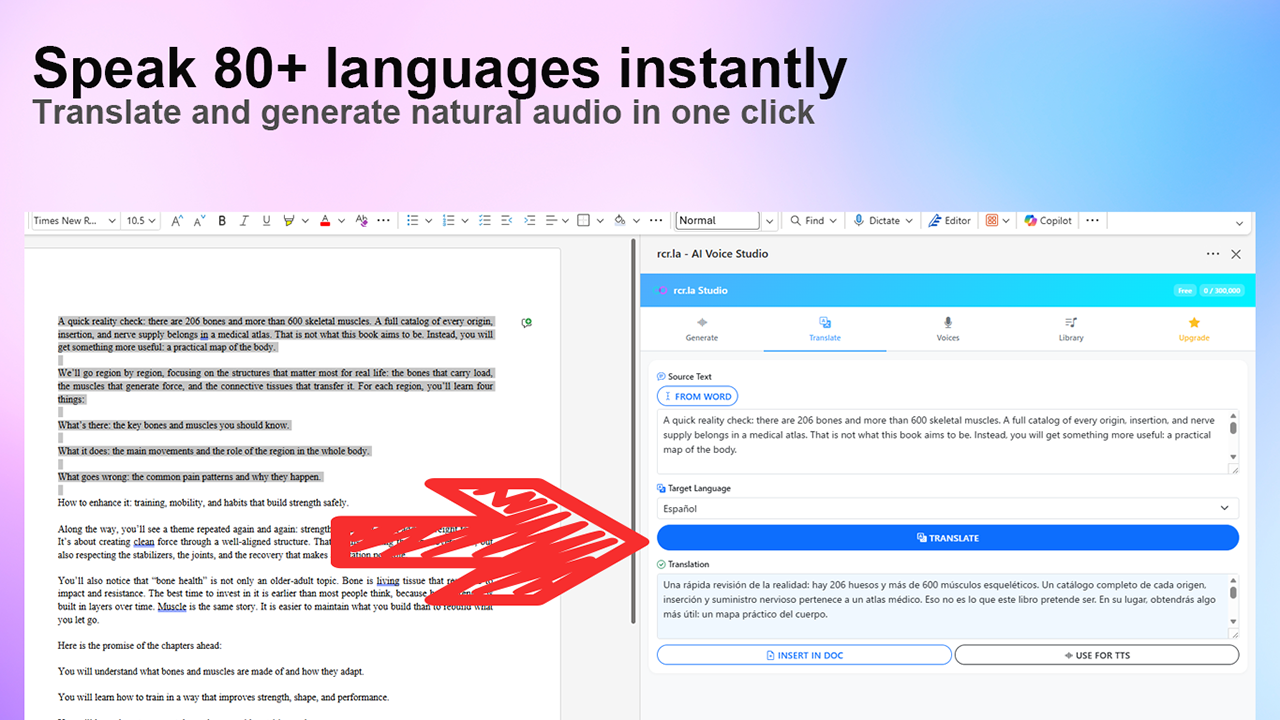Click the USE FOR TTS button
1280x720 pixels.
tap(1097, 655)
